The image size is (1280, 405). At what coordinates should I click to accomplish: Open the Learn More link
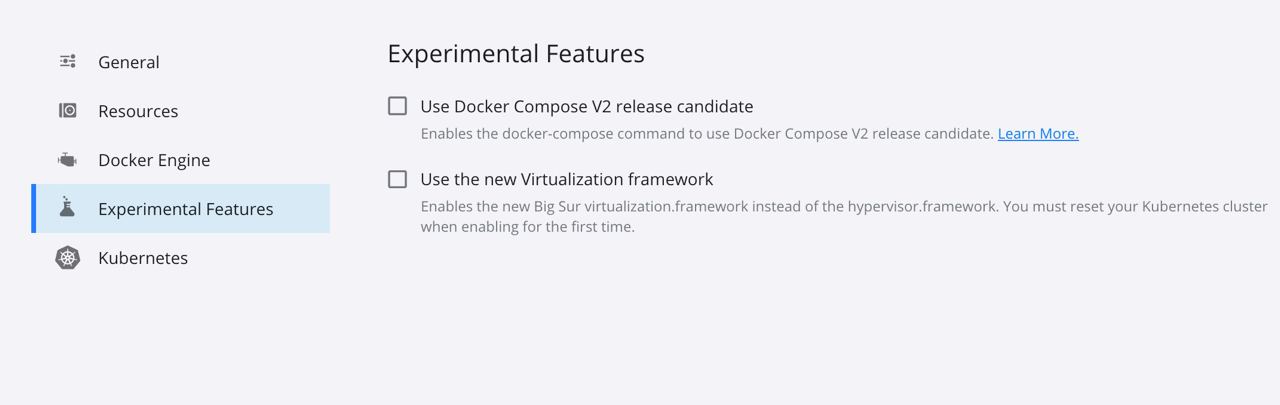[1038, 133]
